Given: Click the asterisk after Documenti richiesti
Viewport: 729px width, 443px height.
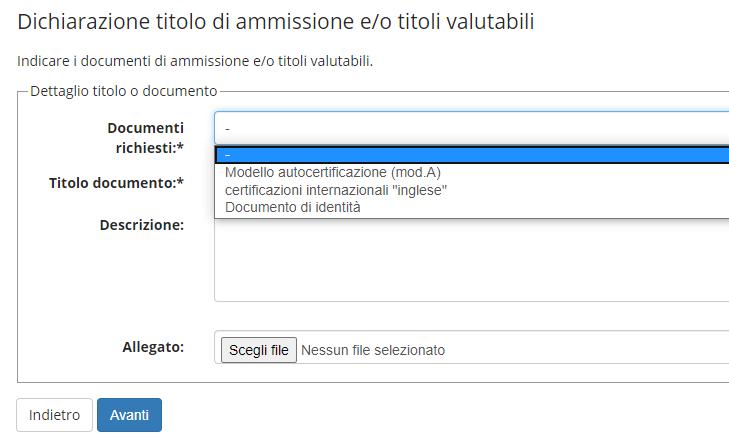Looking at the screenshot, I should [x=180, y=148].
